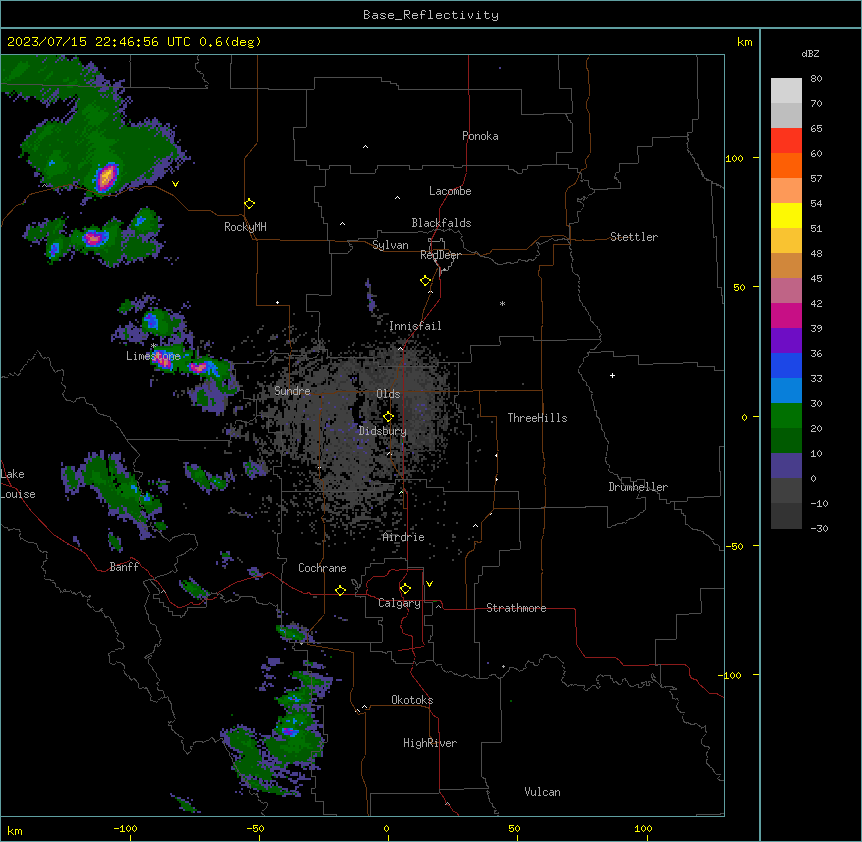The image size is (862, 842).
Task: Click the Ponoka label
Action: (480, 136)
